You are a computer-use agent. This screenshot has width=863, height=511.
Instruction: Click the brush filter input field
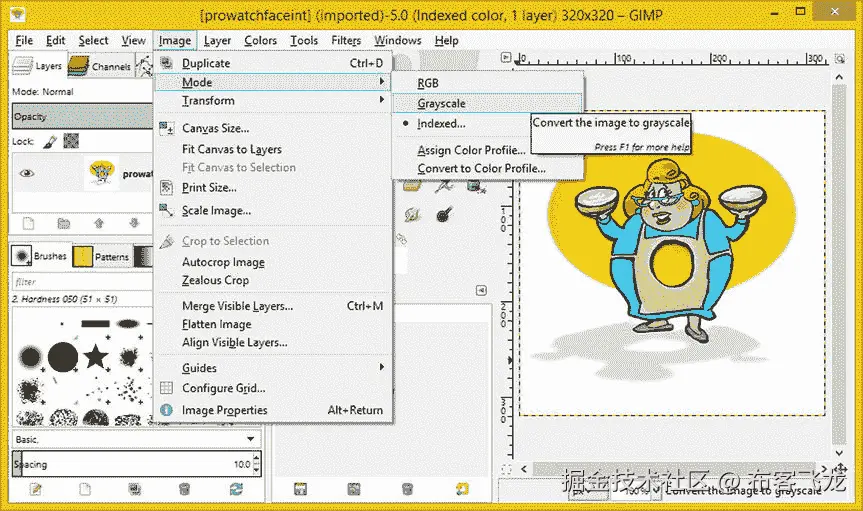(82, 281)
